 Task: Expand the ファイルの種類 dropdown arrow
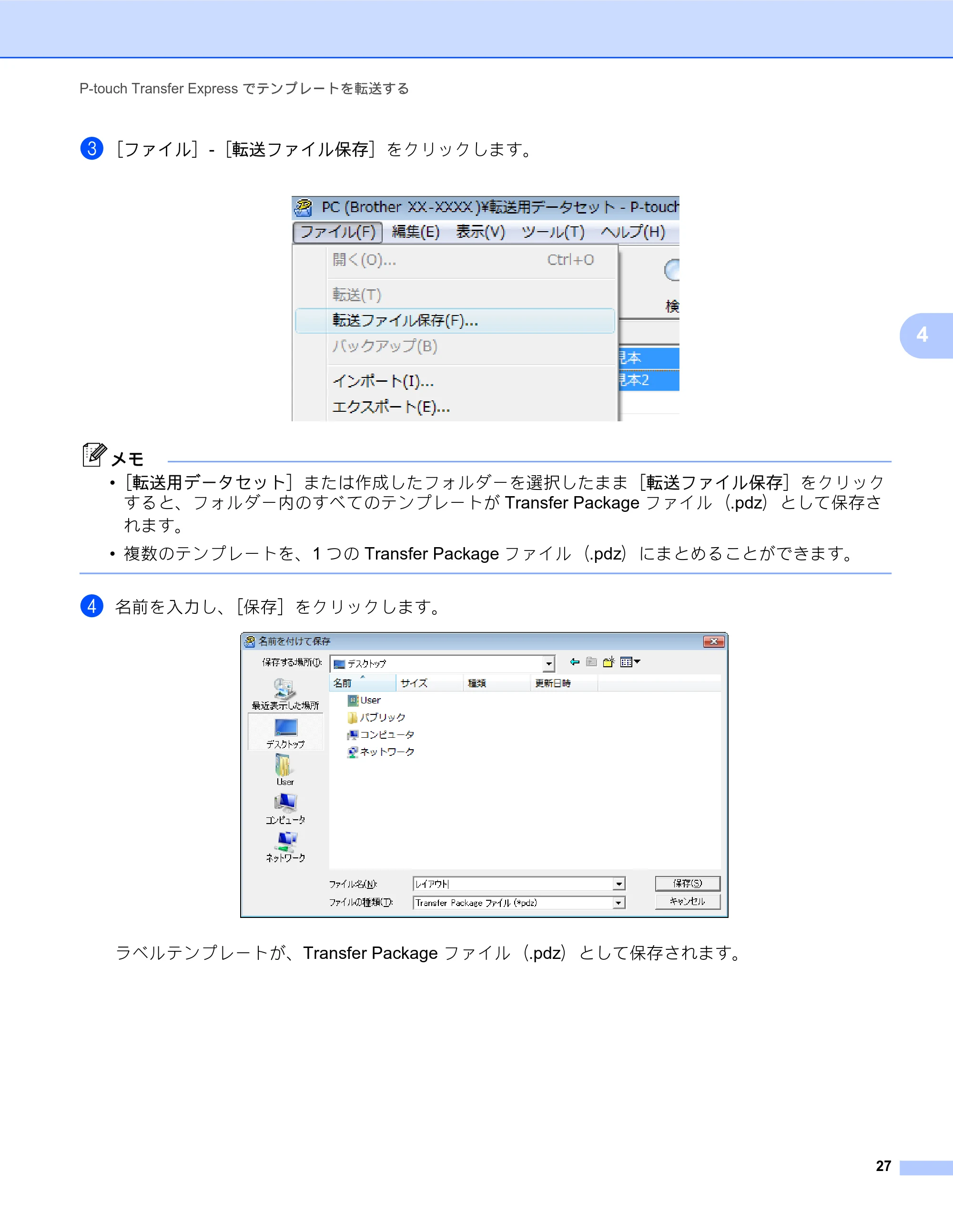tap(618, 903)
